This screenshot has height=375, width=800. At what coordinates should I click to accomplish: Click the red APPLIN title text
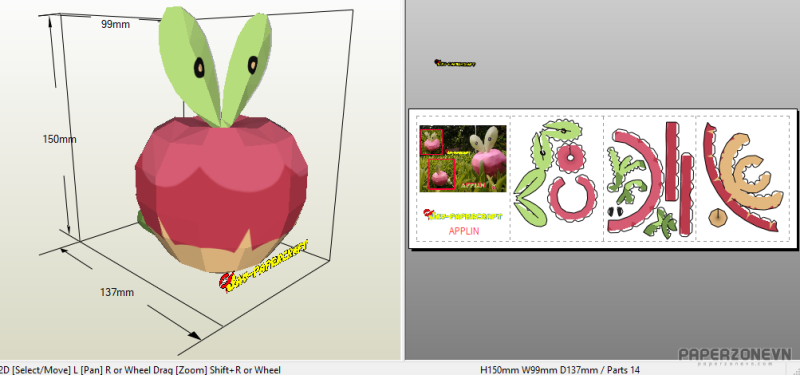[x=464, y=231]
